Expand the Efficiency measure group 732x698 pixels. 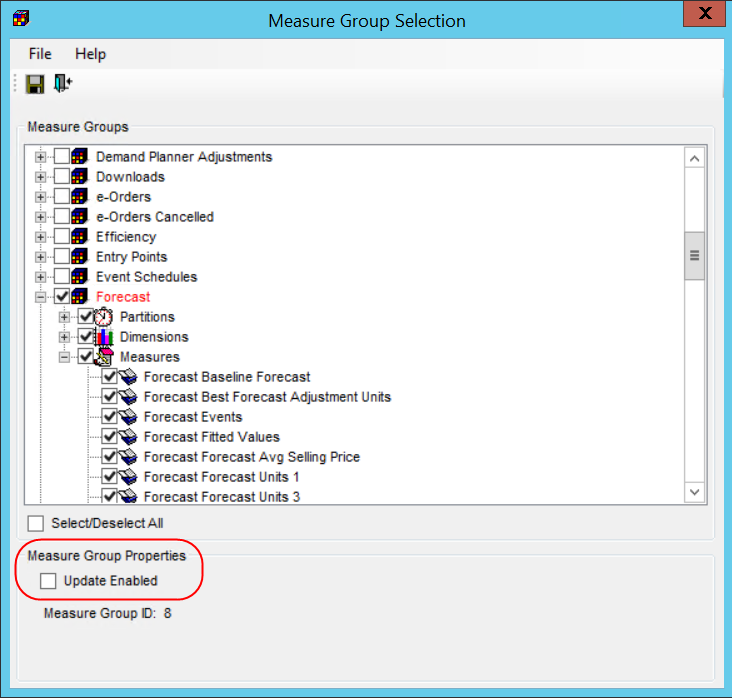pos(41,237)
